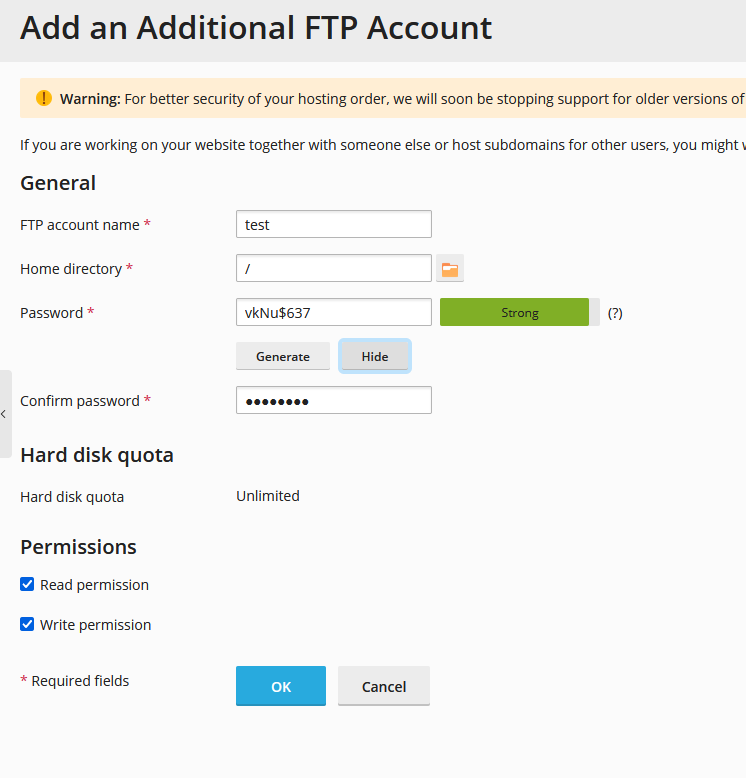Screen dimensions: 746x778
Task: Focus the Confirm password field
Action: [334, 400]
